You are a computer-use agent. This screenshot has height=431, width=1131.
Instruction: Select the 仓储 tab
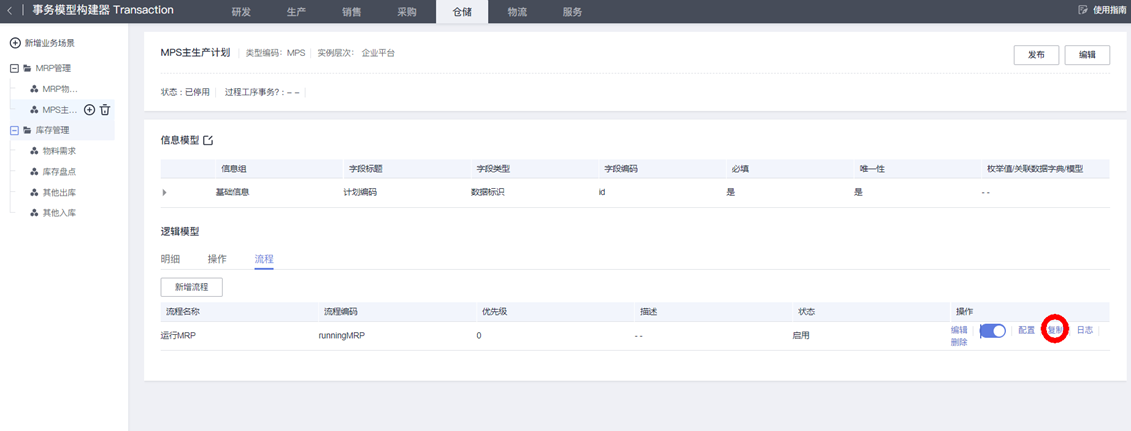462,12
